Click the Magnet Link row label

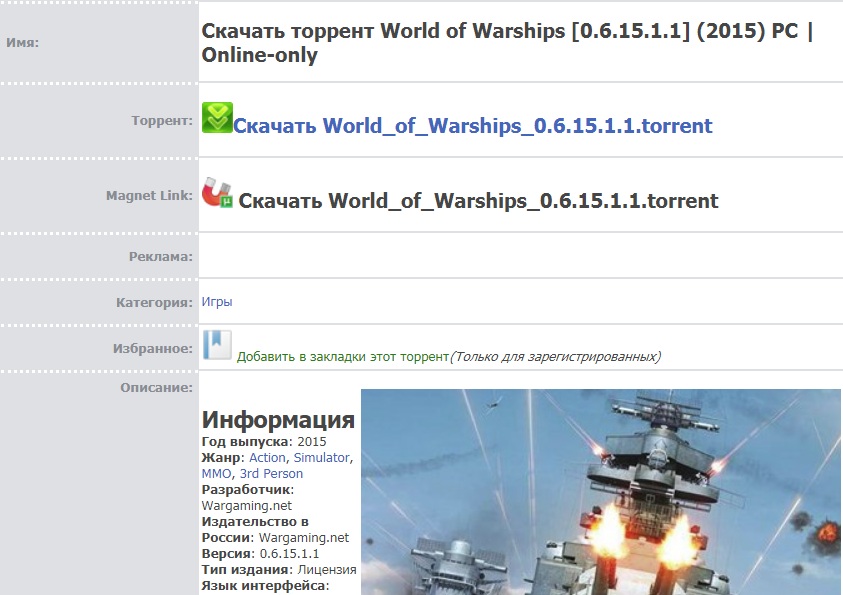149,196
